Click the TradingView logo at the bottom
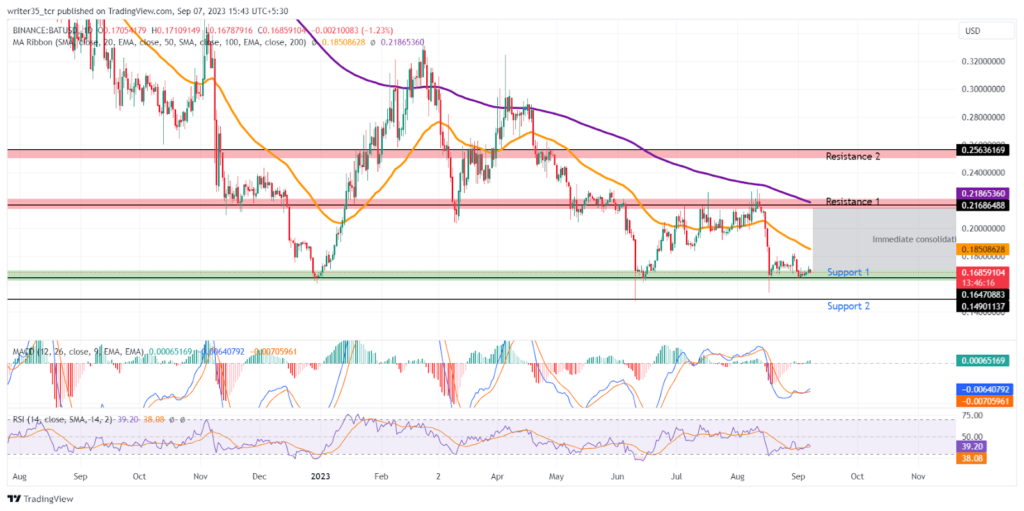1024x511 pixels. [40, 499]
